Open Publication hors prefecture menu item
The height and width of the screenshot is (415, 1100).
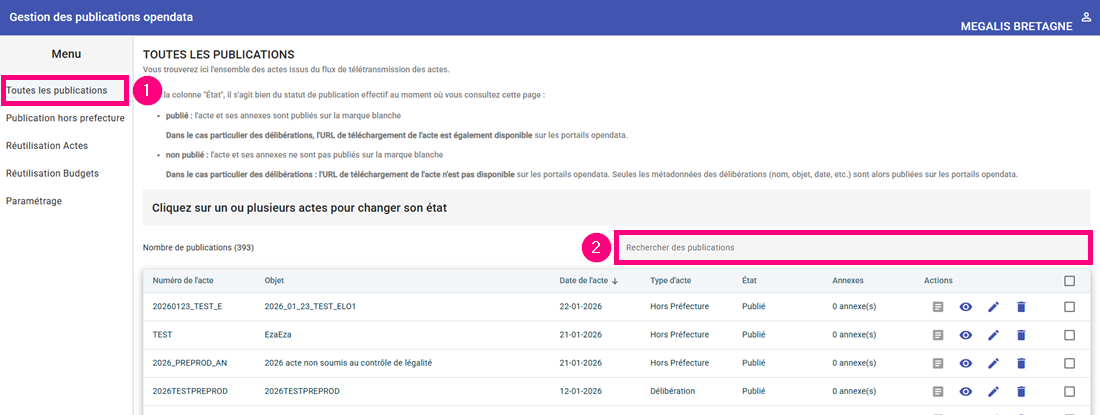point(65,118)
